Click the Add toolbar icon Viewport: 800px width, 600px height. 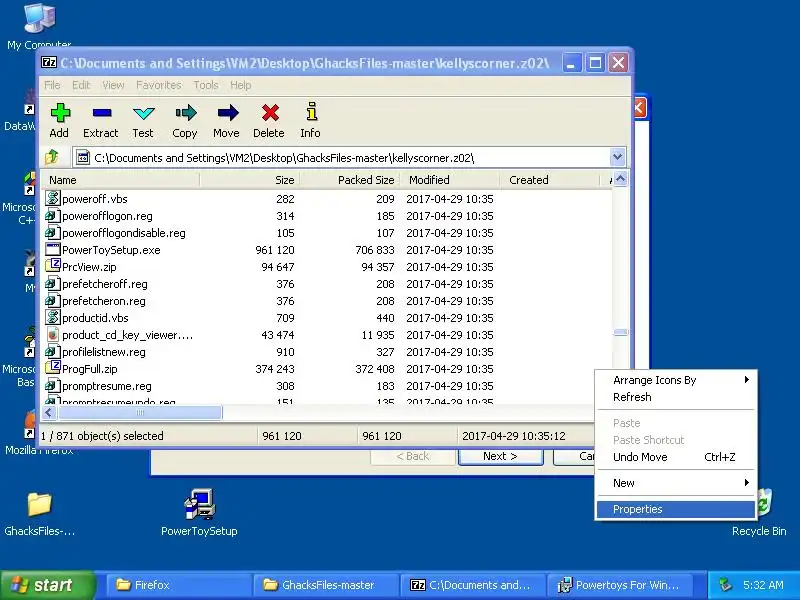tap(60, 121)
